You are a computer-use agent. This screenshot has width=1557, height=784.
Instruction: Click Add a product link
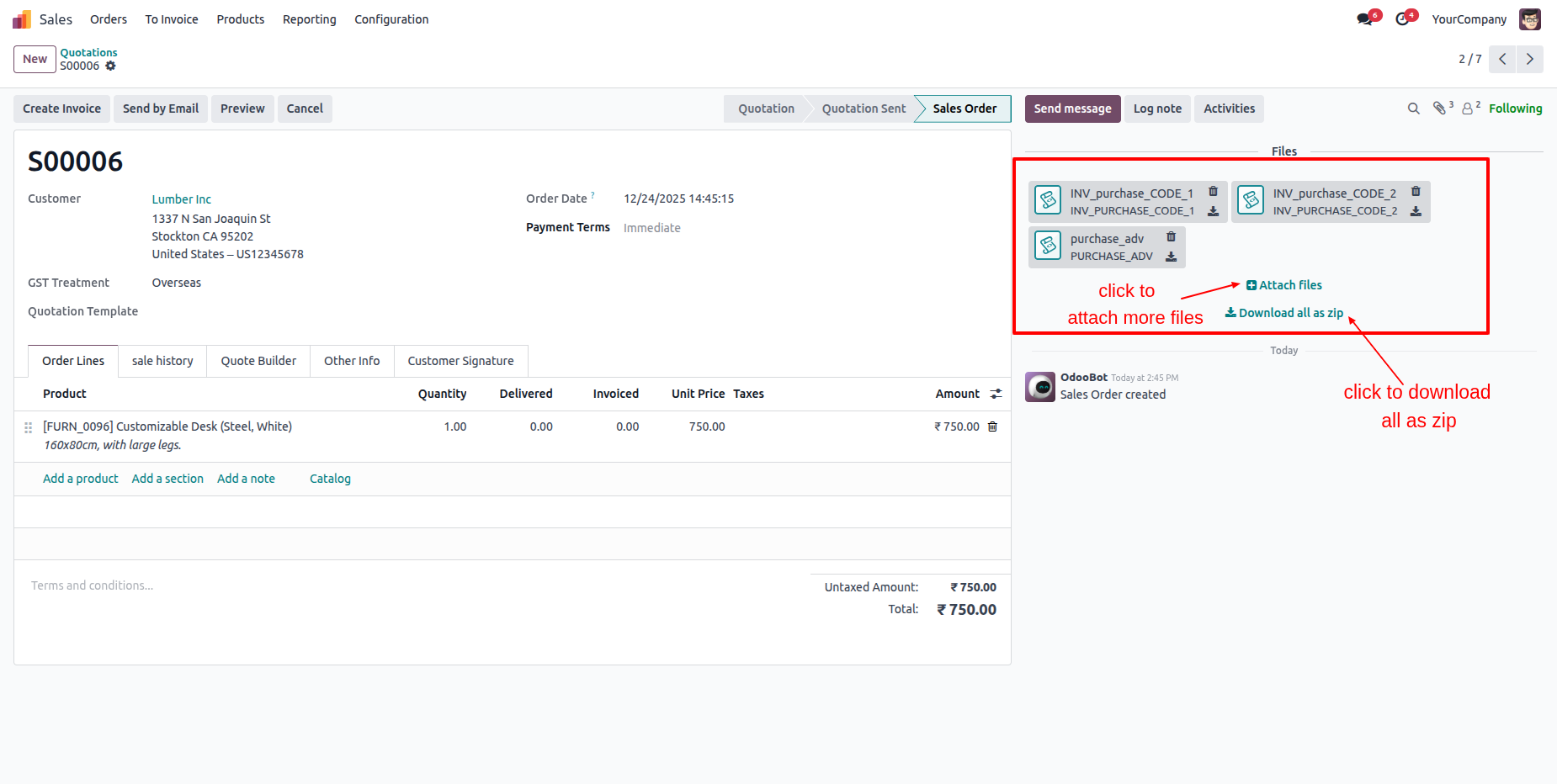tap(81, 479)
